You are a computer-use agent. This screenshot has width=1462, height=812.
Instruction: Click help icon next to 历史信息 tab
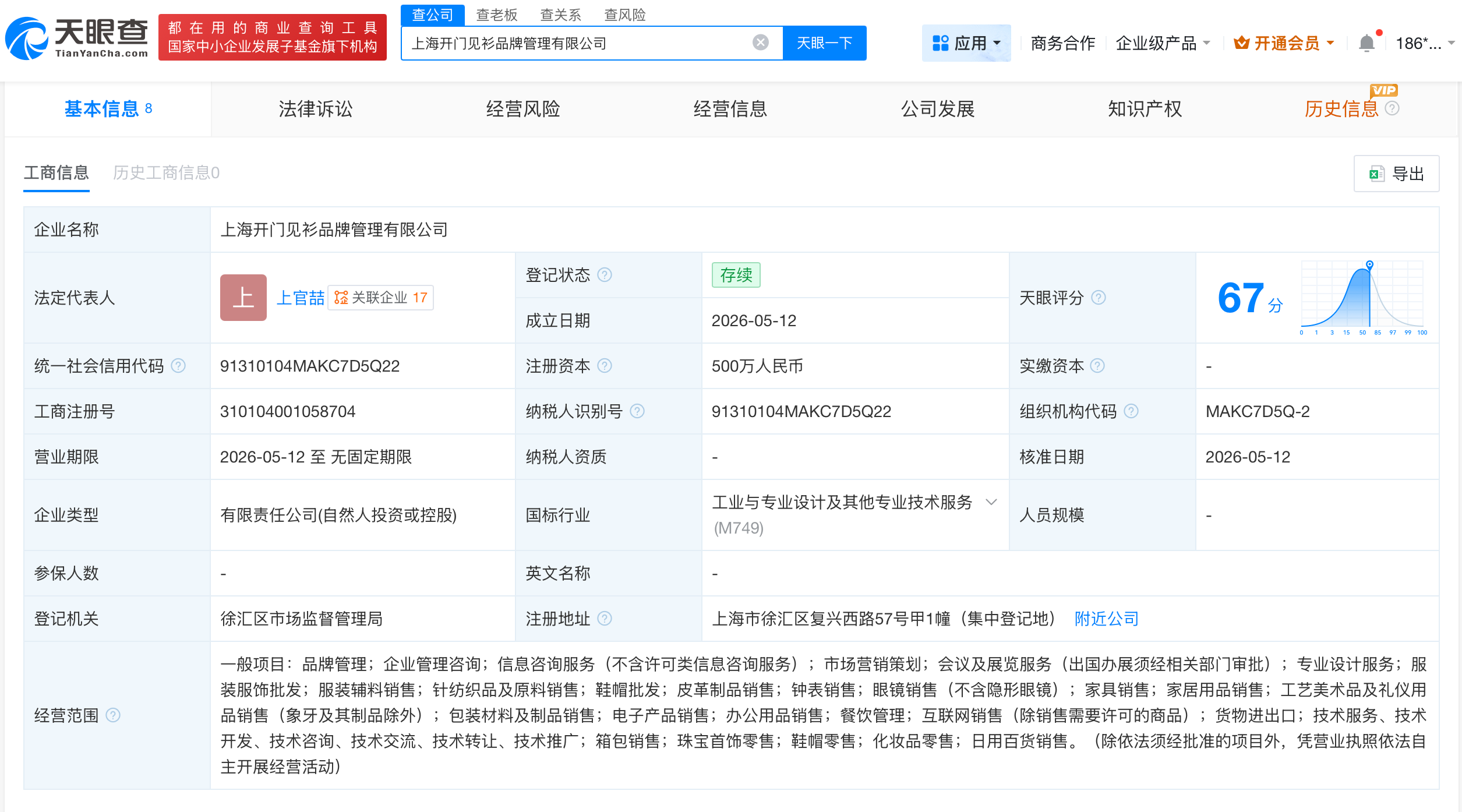coord(1392,108)
